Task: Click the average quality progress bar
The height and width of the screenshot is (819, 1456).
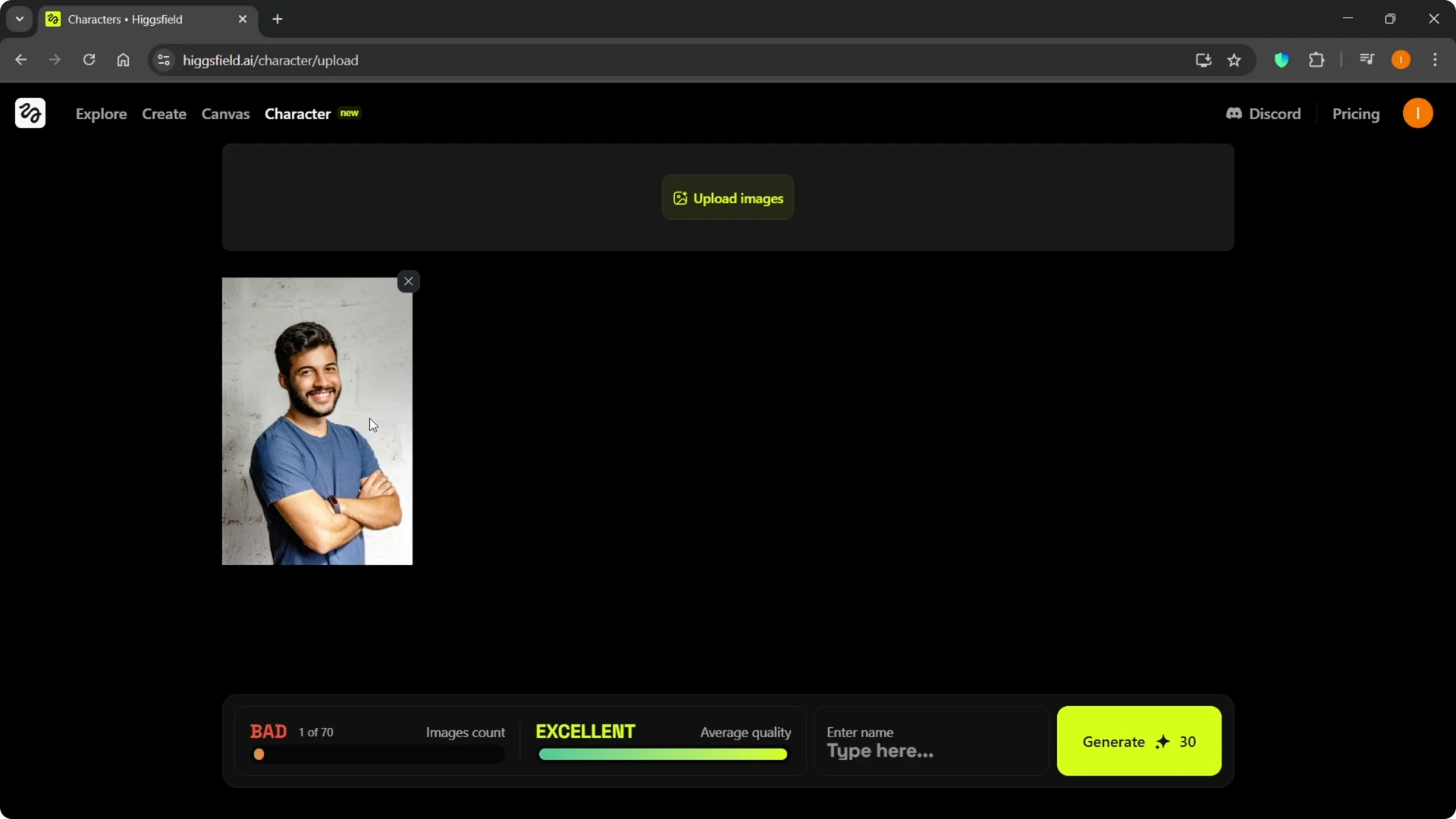Action: coord(663,755)
